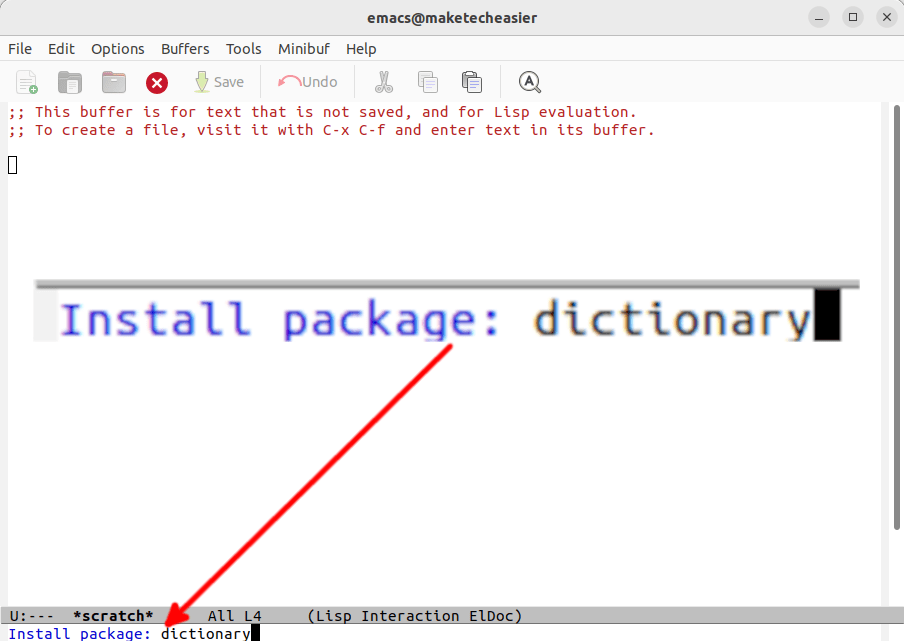Cut selected text with the scissors icon
The width and height of the screenshot is (904, 641).
(x=384, y=82)
